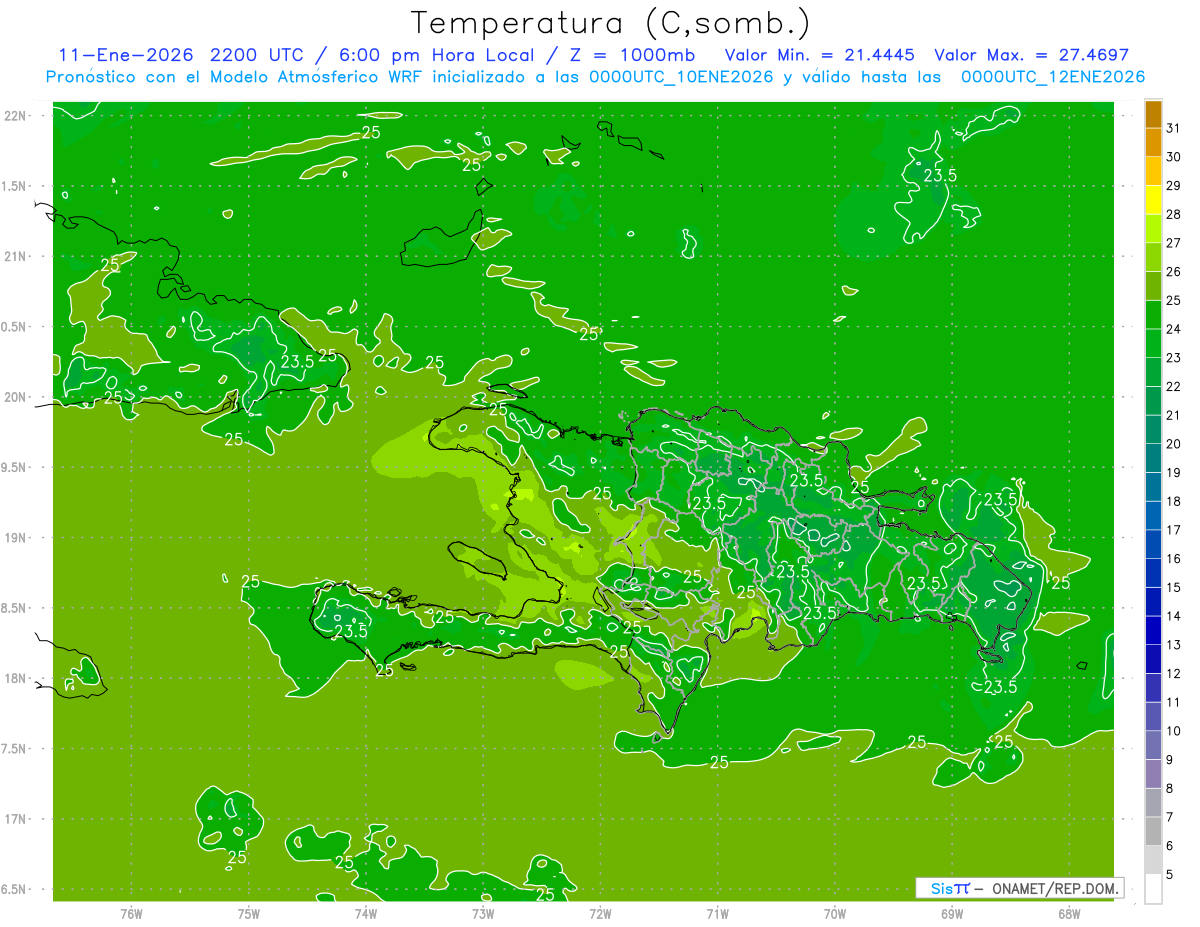Click the '21N' latitude label

pyautogui.click(x=16, y=257)
